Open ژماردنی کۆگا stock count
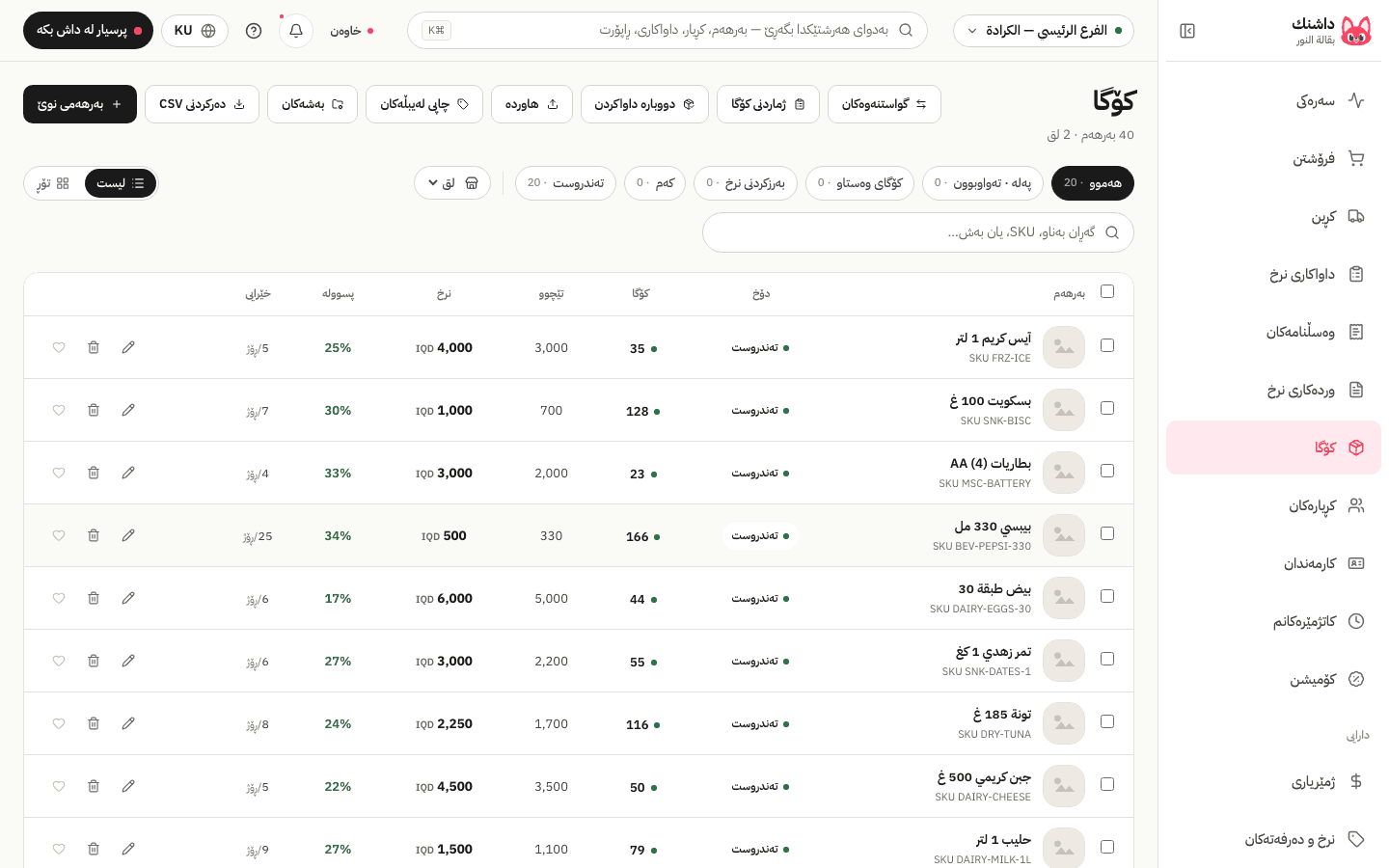Viewport: 1389px width, 868px height. click(x=768, y=104)
